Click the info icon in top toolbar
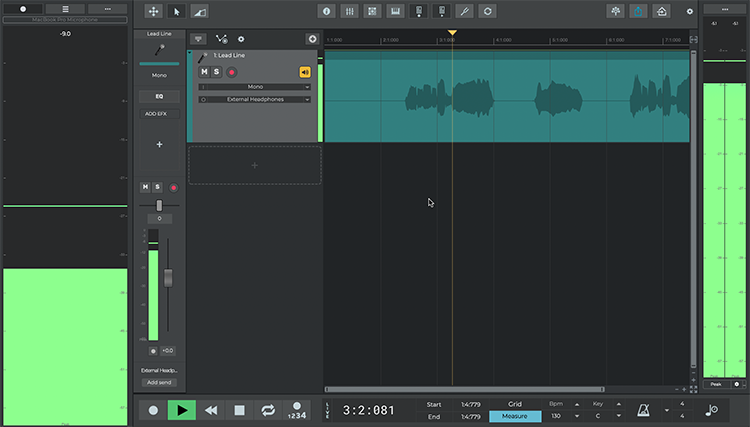750x427 pixels. point(327,11)
